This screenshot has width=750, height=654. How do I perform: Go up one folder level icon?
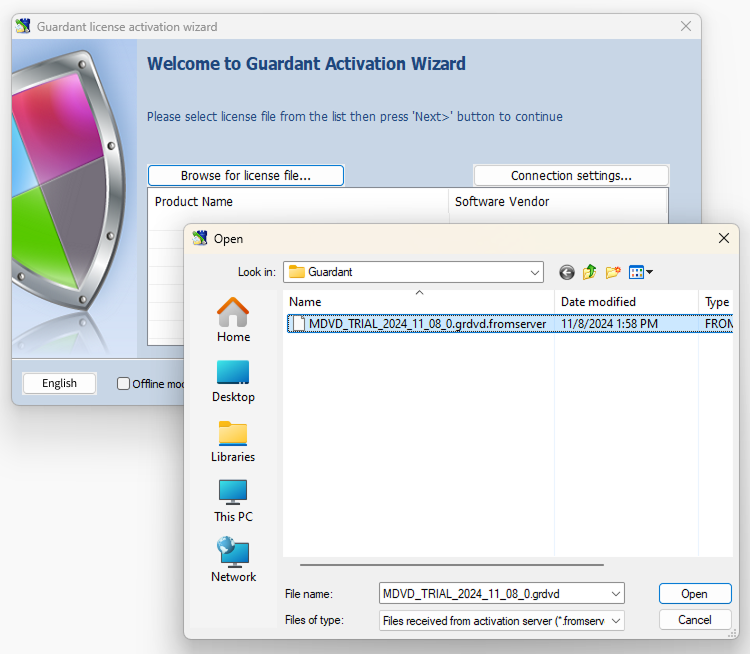click(x=590, y=272)
